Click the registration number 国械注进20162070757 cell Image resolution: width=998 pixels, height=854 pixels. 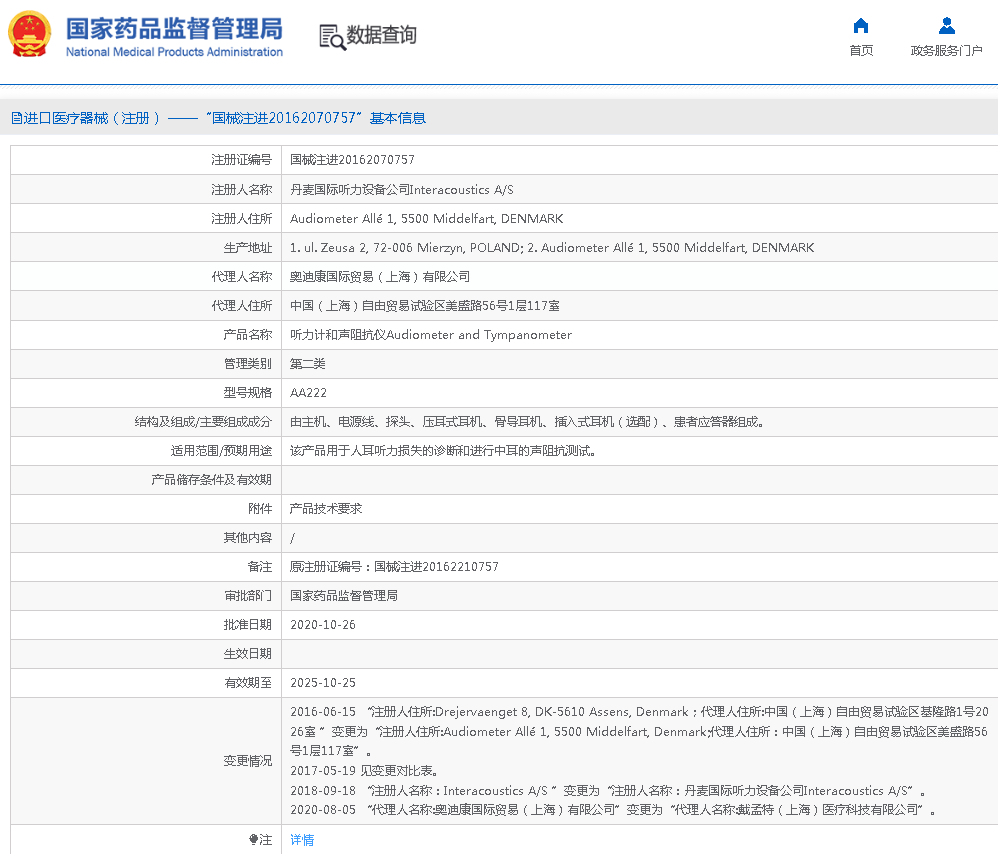click(352, 160)
